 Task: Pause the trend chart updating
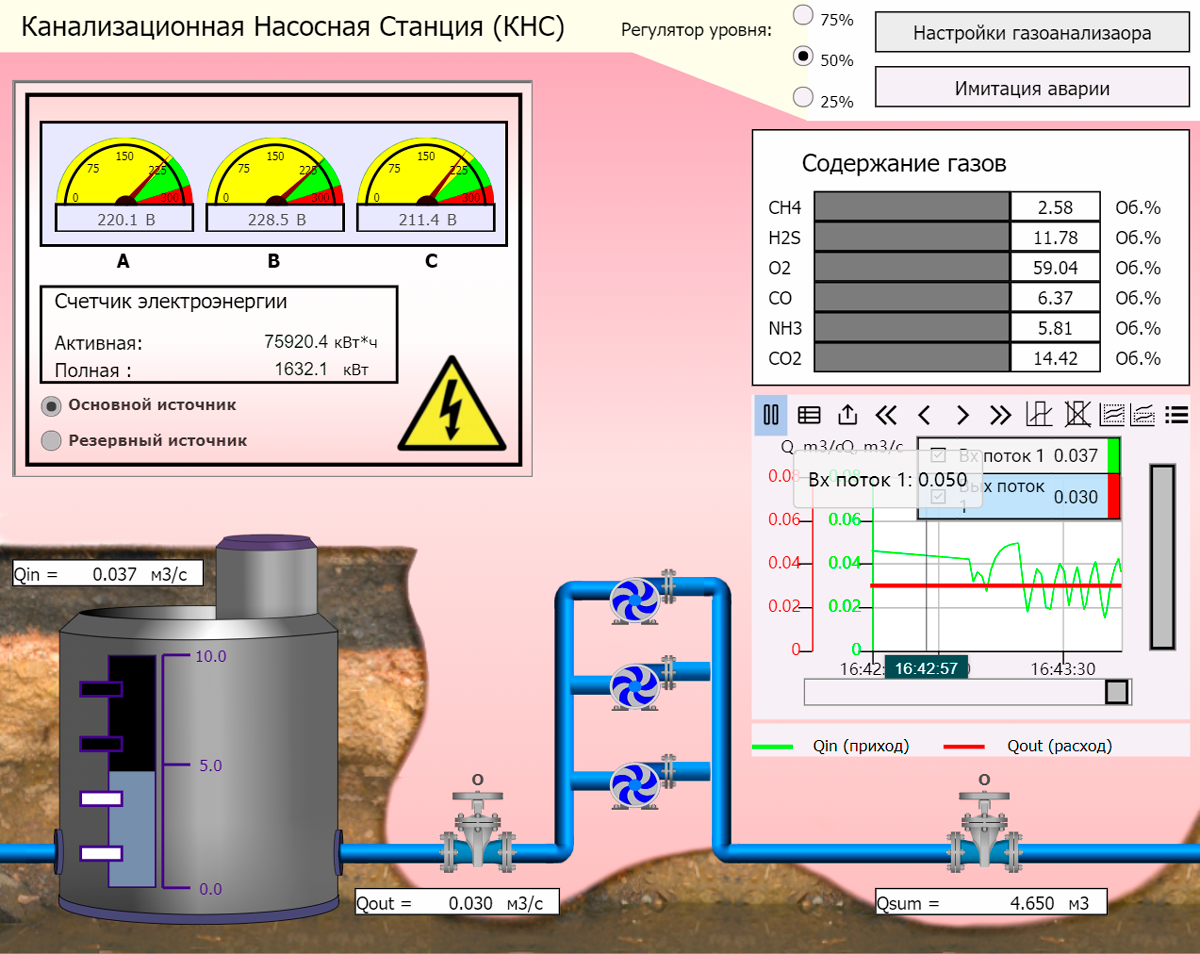[x=771, y=415]
